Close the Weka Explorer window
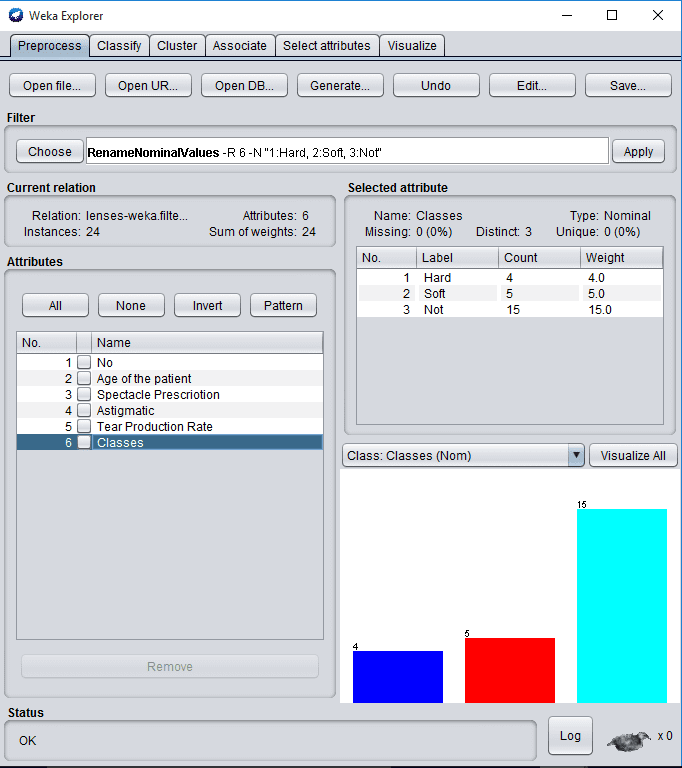The image size is (682, 768). coord(658,15)
